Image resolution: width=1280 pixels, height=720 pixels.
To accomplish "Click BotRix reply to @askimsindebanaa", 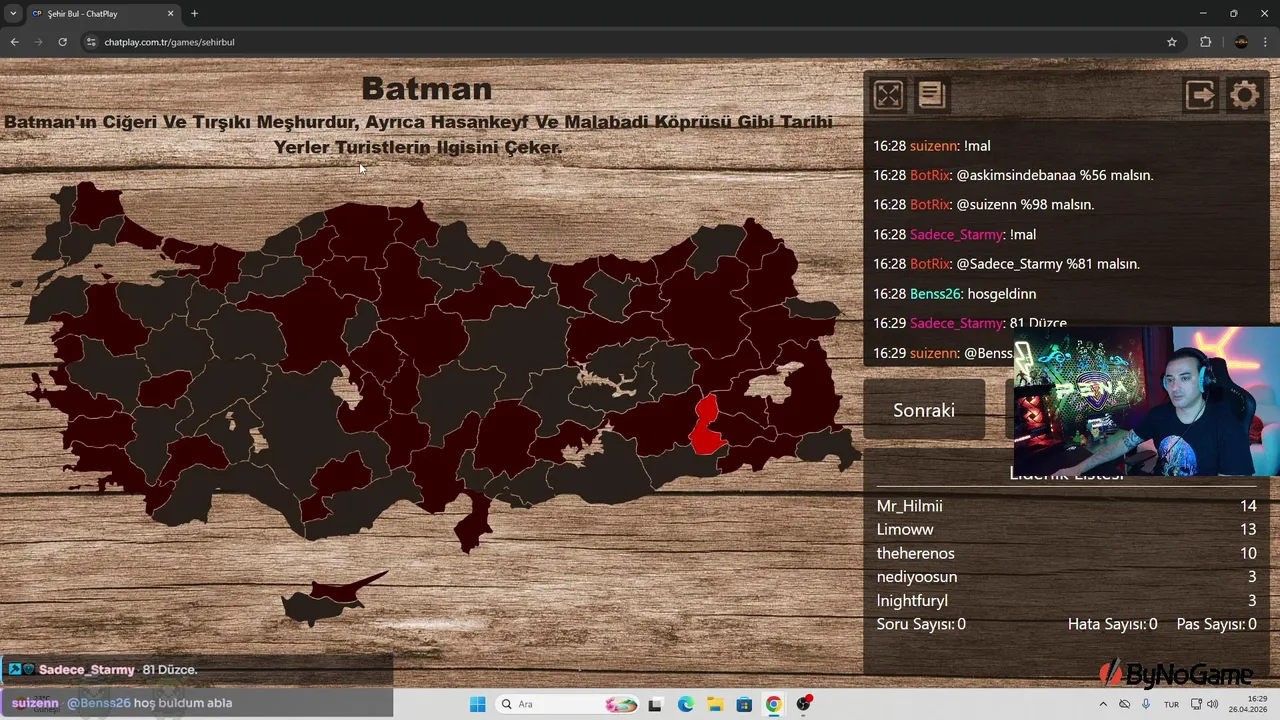I will (1013, 175).
